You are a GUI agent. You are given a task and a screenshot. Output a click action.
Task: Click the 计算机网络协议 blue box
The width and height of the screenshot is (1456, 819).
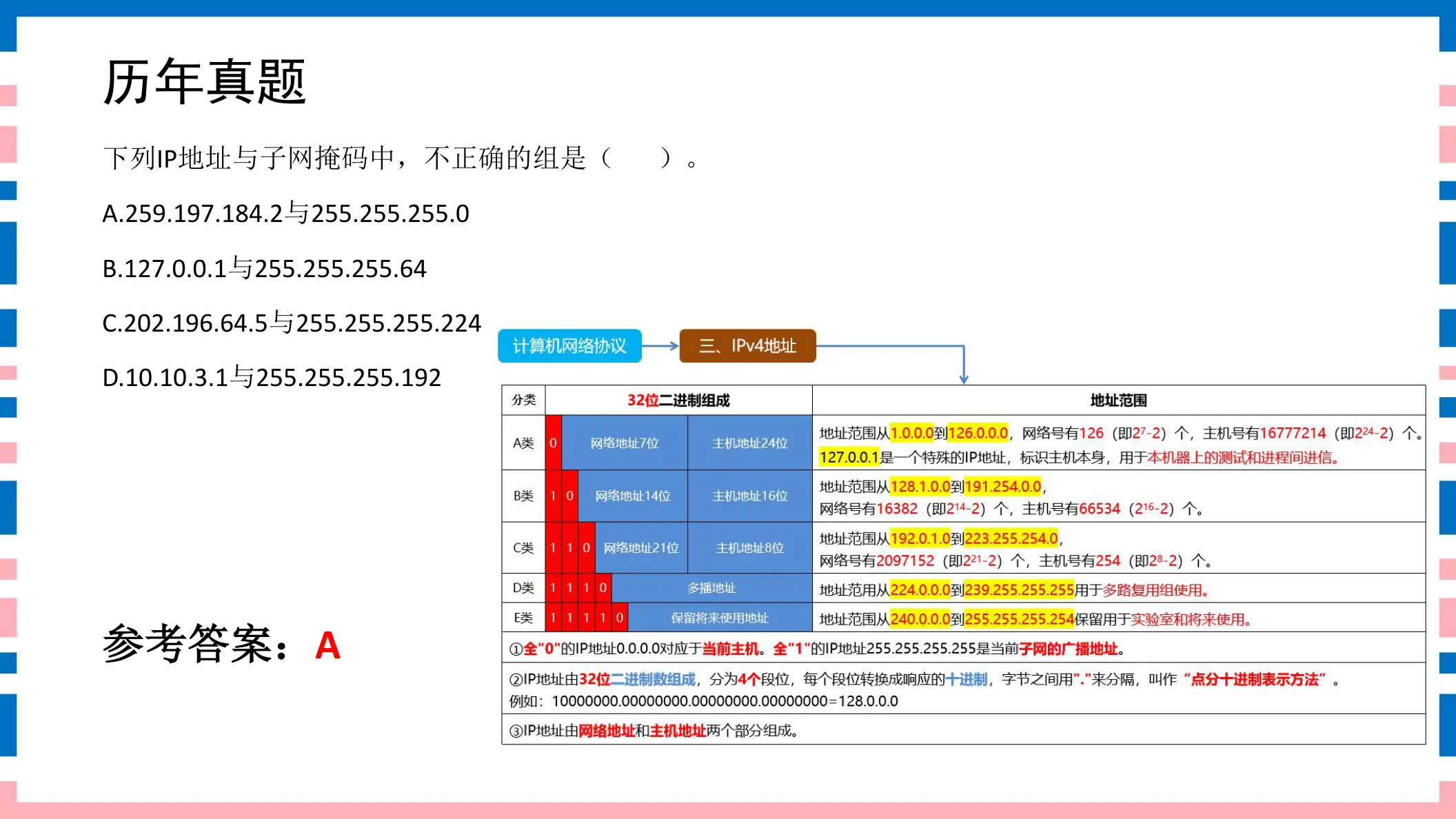pyautogui.click(x=569, y=346)
